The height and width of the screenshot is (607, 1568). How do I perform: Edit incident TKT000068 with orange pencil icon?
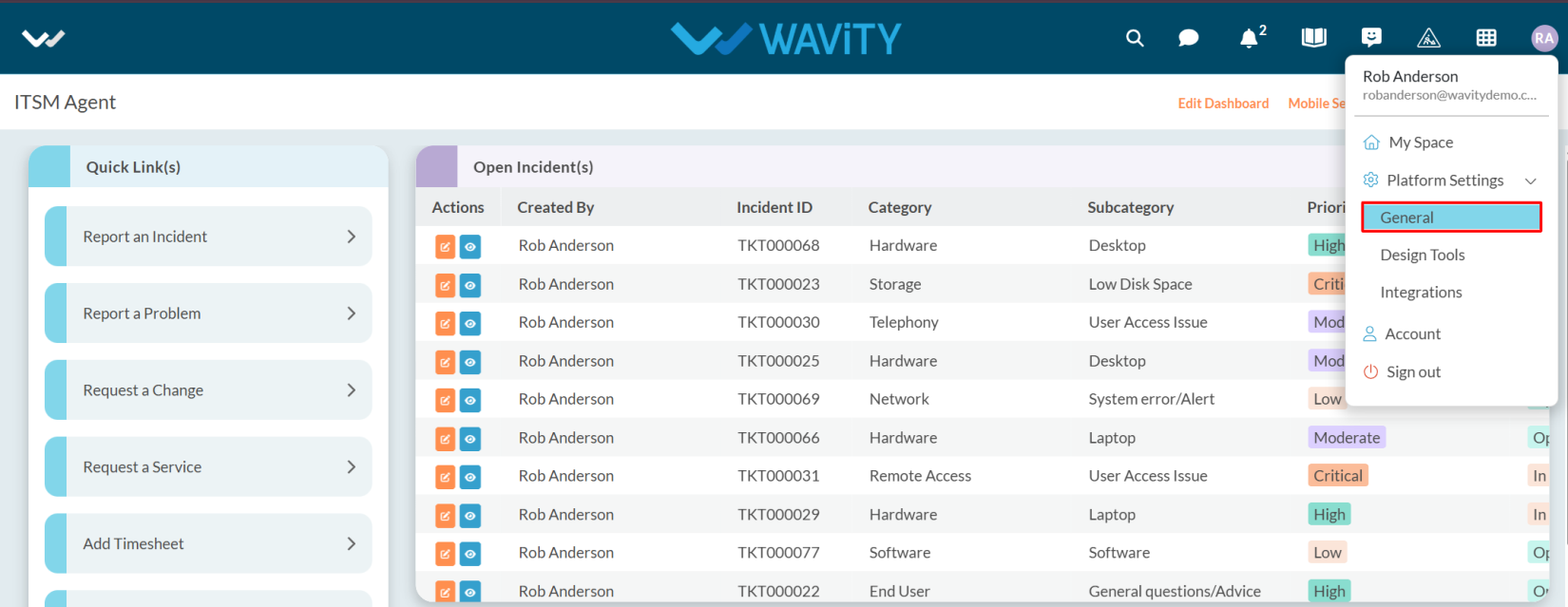pos(445,247)
